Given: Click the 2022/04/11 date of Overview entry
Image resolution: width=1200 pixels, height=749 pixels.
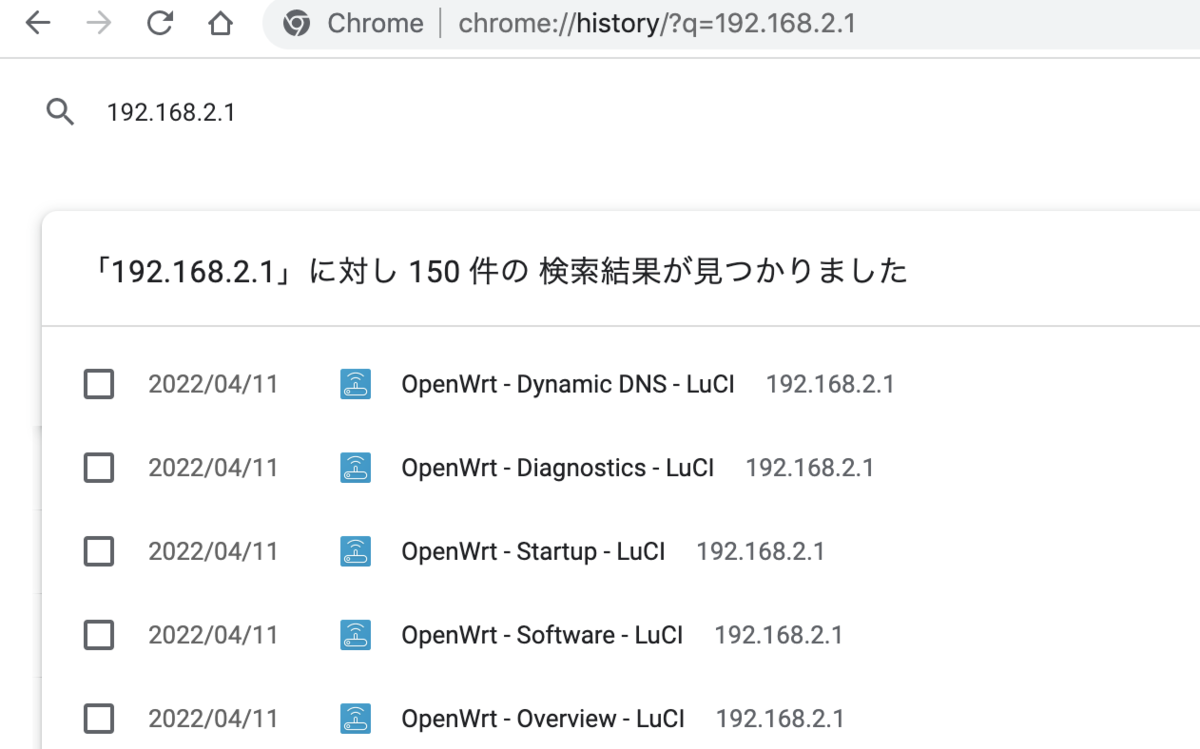Looking at the screenshot, I should pyautogui.click(x=213, y=719).
